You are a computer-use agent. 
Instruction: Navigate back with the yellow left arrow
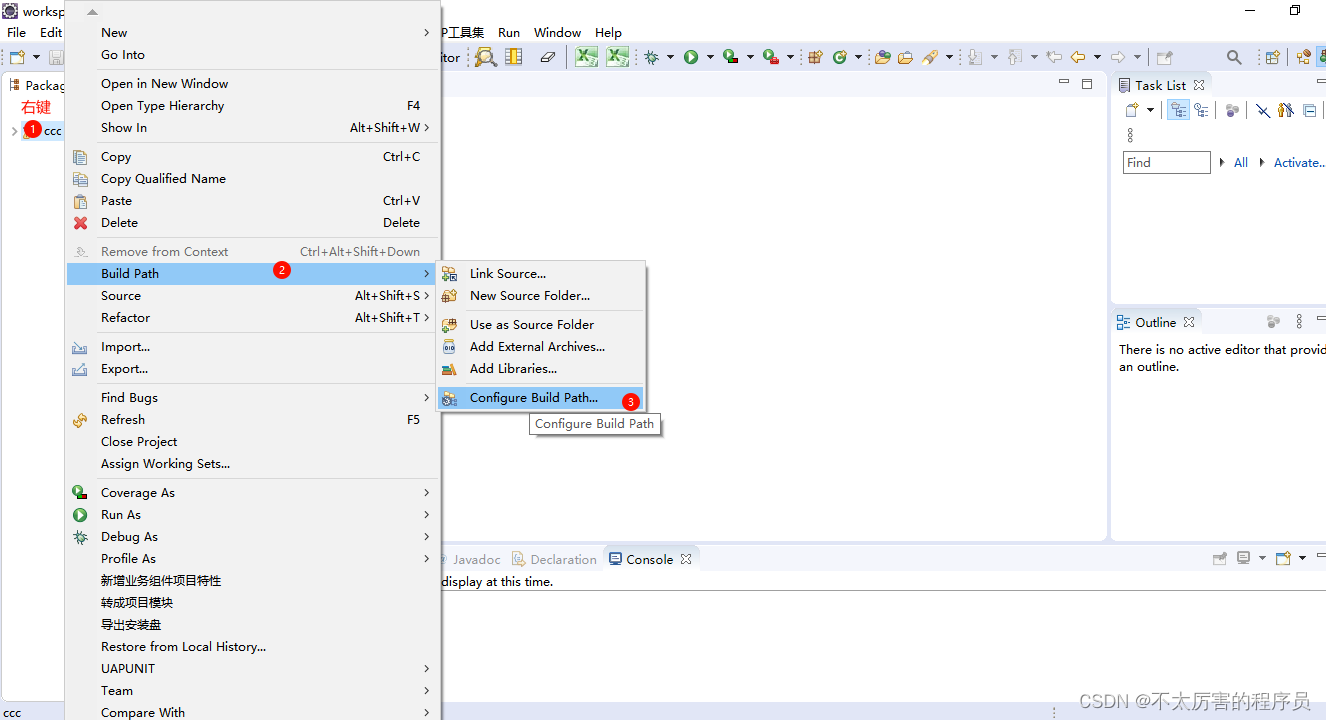coord(1078,57)
